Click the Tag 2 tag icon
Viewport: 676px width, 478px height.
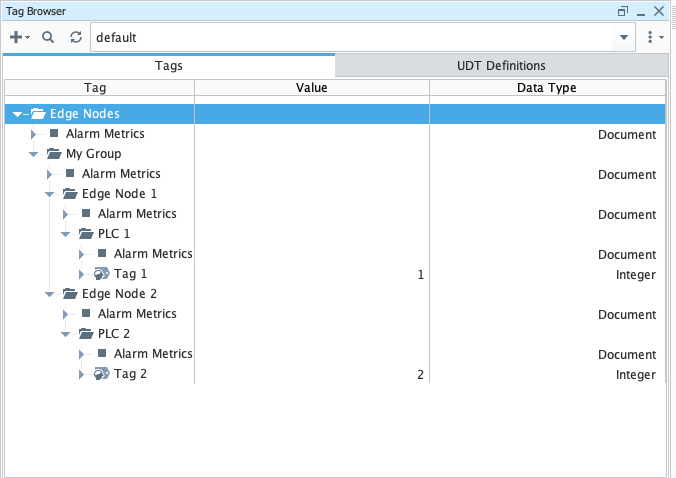tap(101, 374)
